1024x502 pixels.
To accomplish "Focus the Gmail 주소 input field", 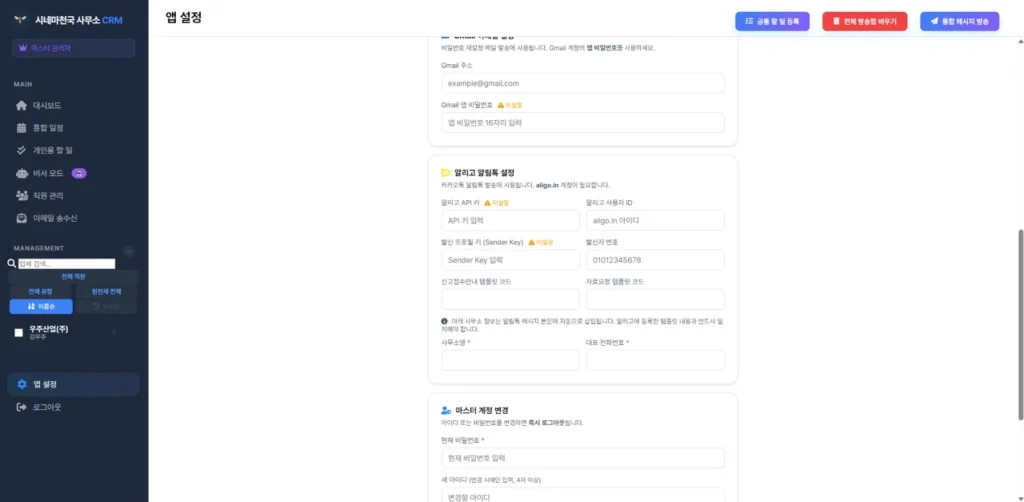I will [x=582, y=83].
